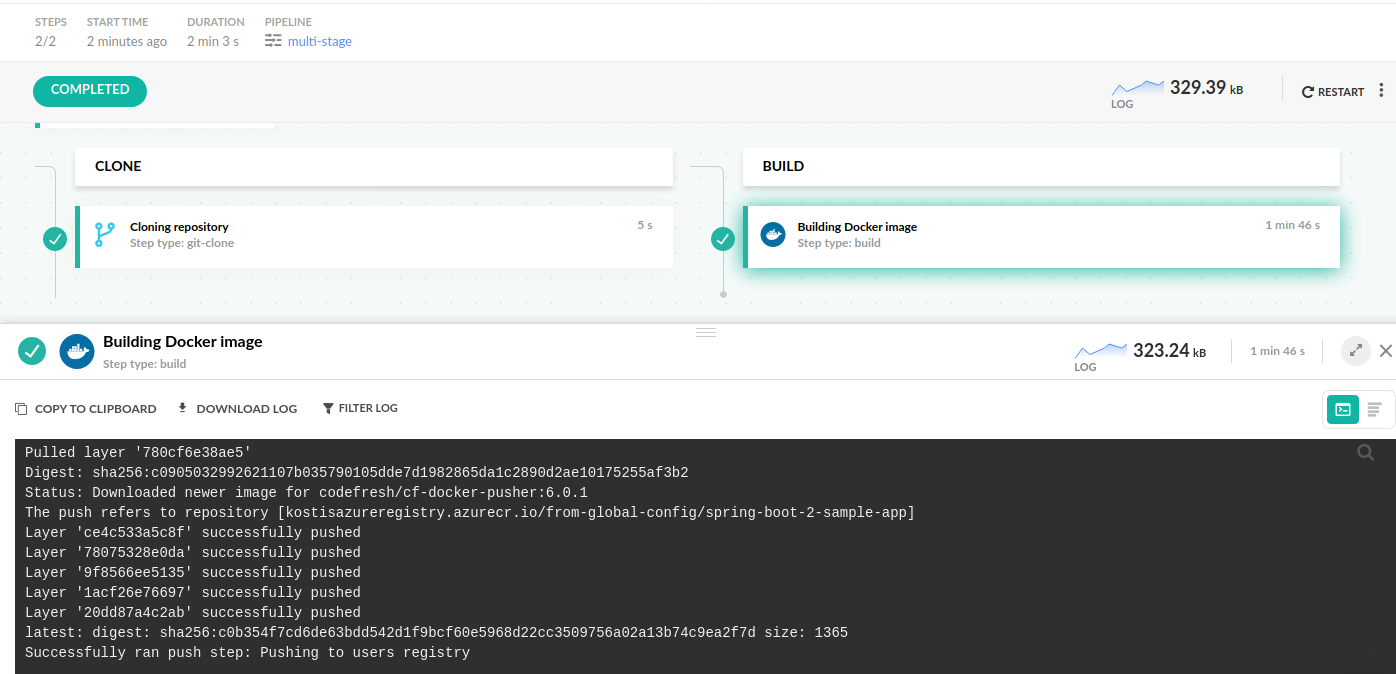Download the log file
The height and width of the screenshot is (674, 1396).
[x=237, y=408]
